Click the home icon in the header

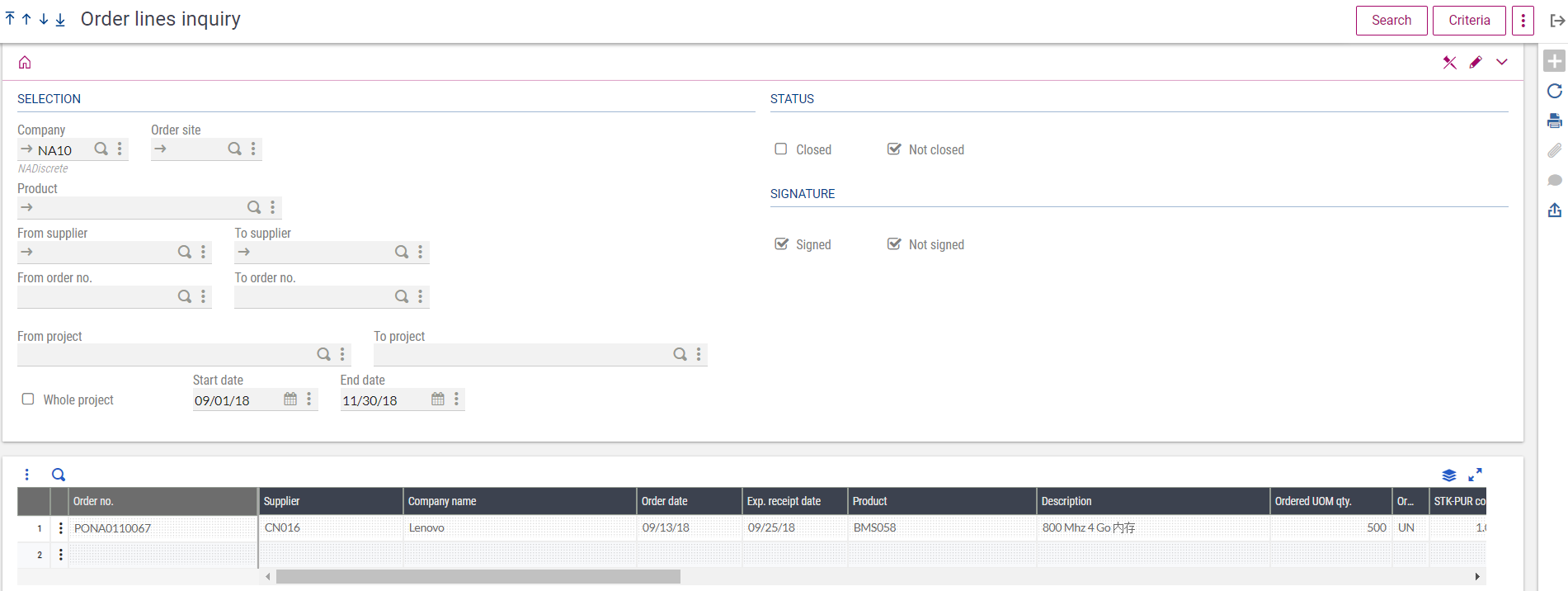(25, 63)
